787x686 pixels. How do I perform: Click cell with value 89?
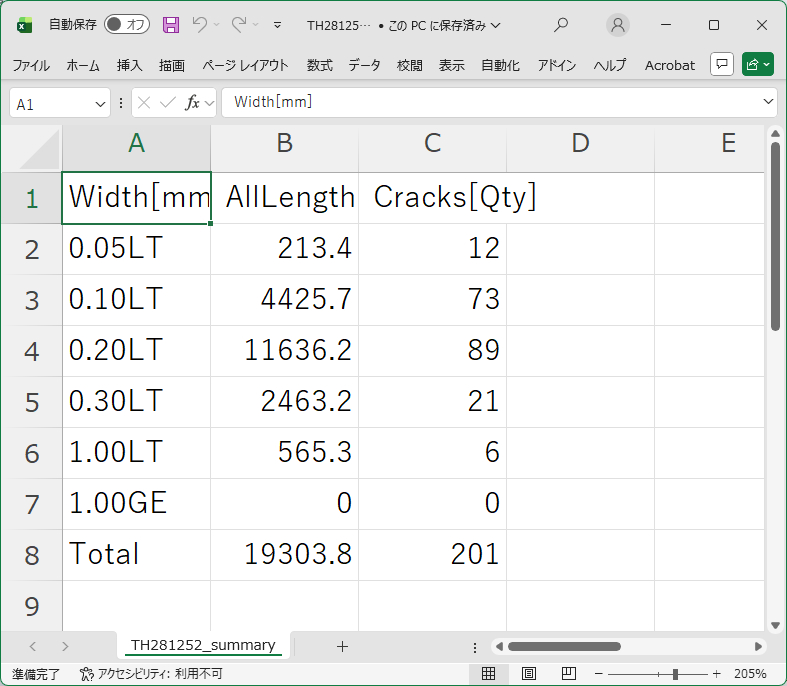pos(433,351)
